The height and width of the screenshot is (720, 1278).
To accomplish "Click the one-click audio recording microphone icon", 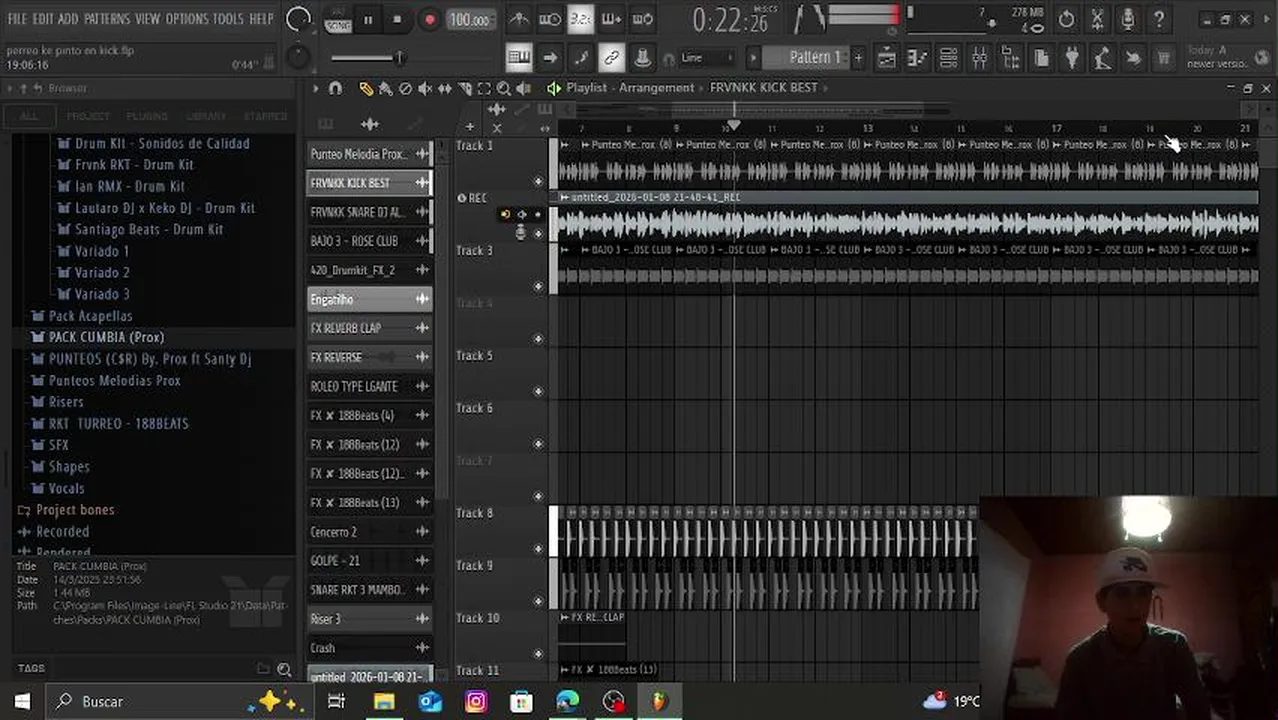I will [x=1128, y=19].
